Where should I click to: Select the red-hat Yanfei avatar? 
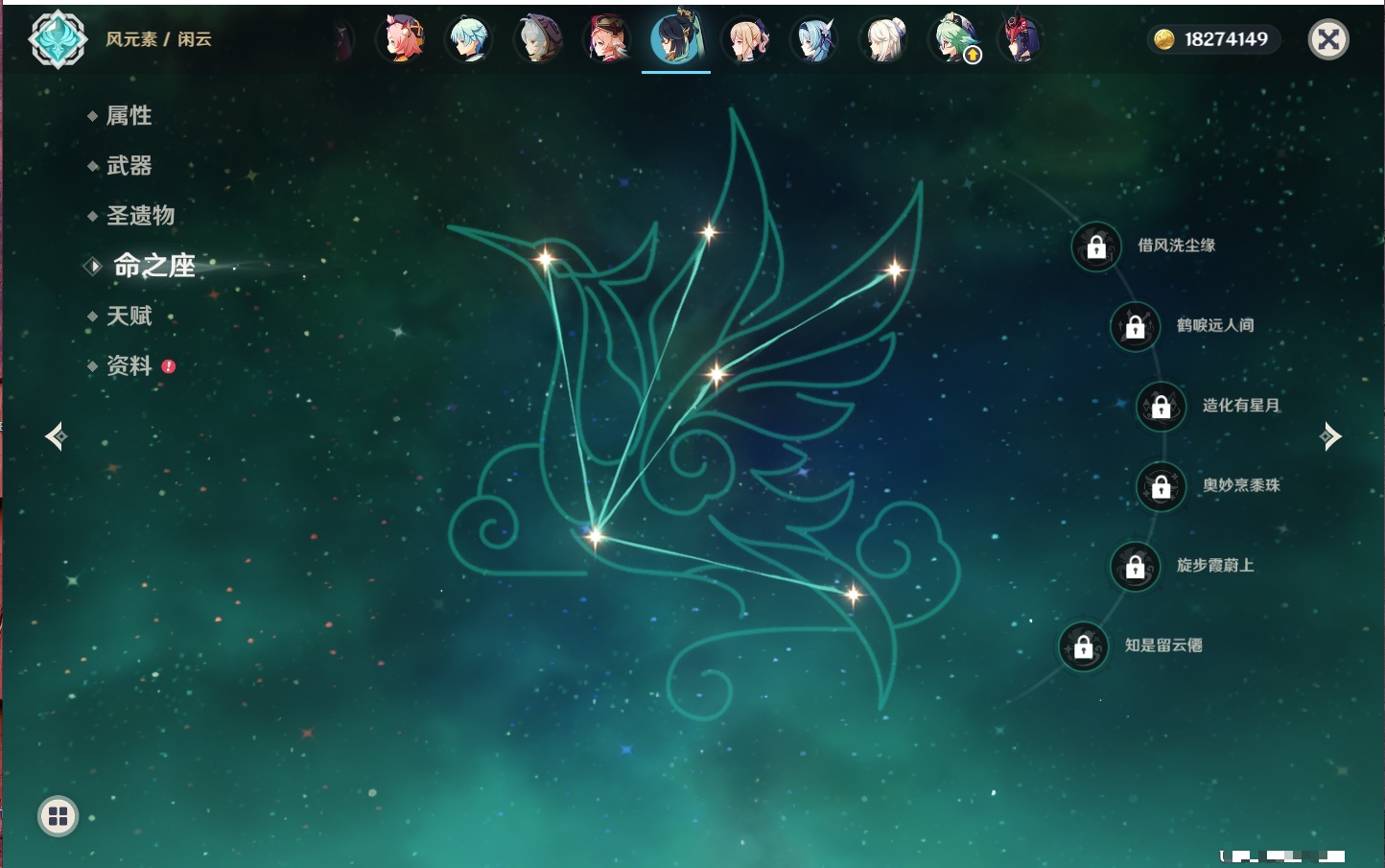(x=608, y=39)
